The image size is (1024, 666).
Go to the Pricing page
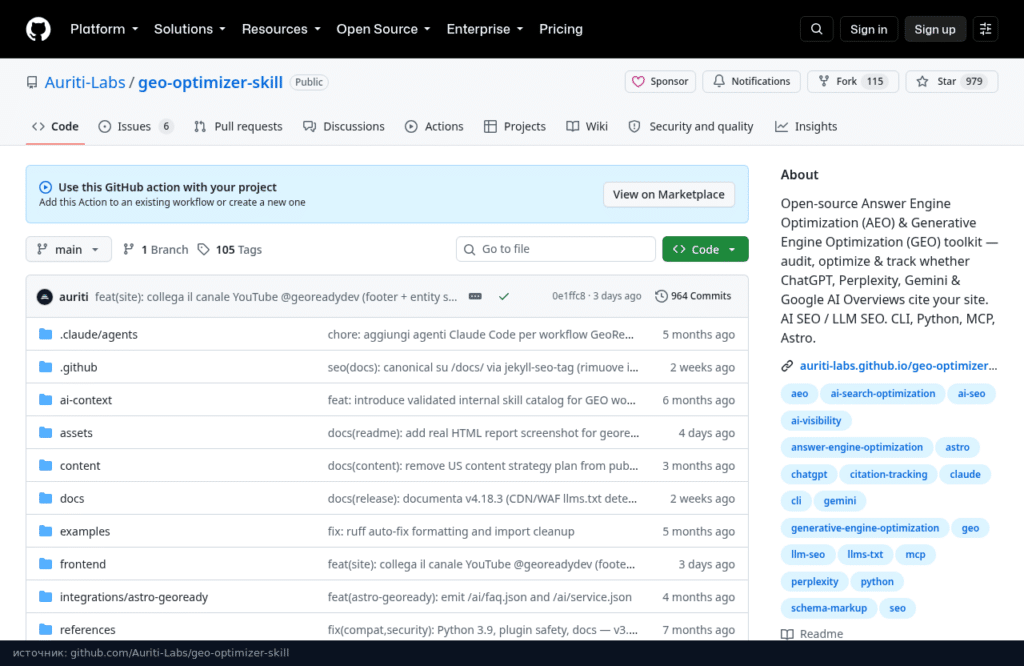[560, 29]
